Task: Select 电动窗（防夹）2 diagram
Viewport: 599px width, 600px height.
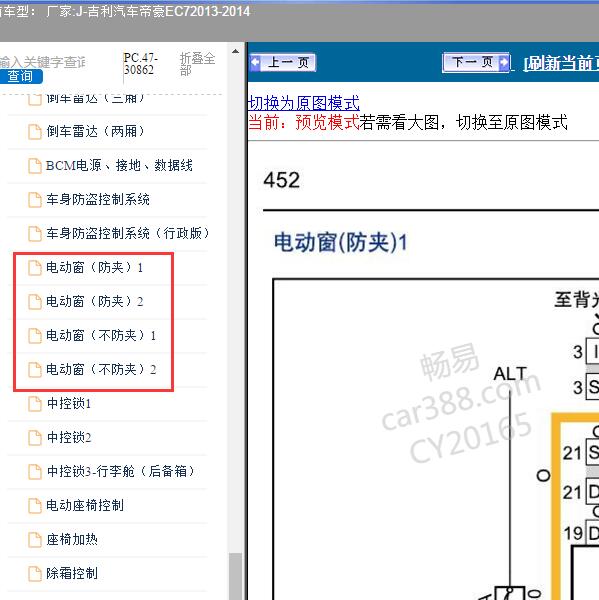Action: pyautogui.click(x=95, y=301)
